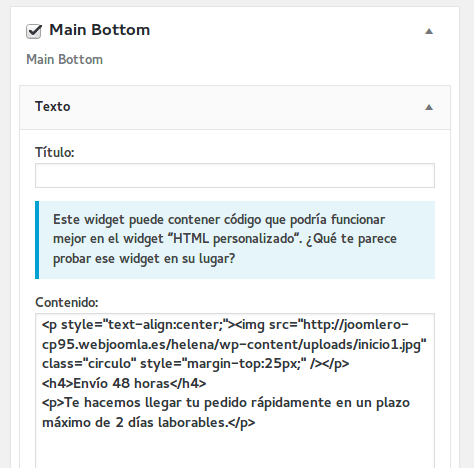Viewport: 474px width, 468px height.
Task: Select the Main Bottom heading text
Action: [x=100, y=30]
